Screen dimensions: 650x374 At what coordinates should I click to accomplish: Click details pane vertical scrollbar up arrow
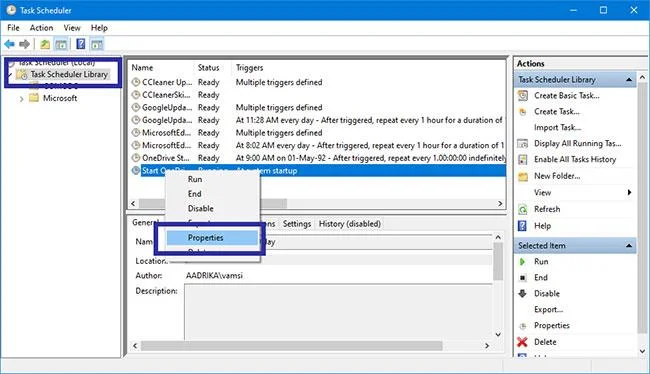click(x=498, y=237)
